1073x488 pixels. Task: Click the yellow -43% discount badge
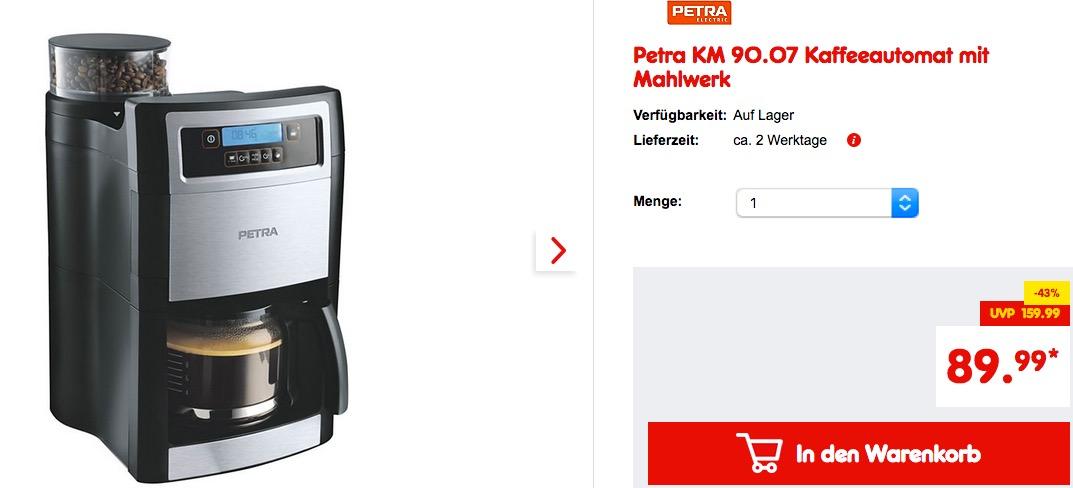(1046, 293)
